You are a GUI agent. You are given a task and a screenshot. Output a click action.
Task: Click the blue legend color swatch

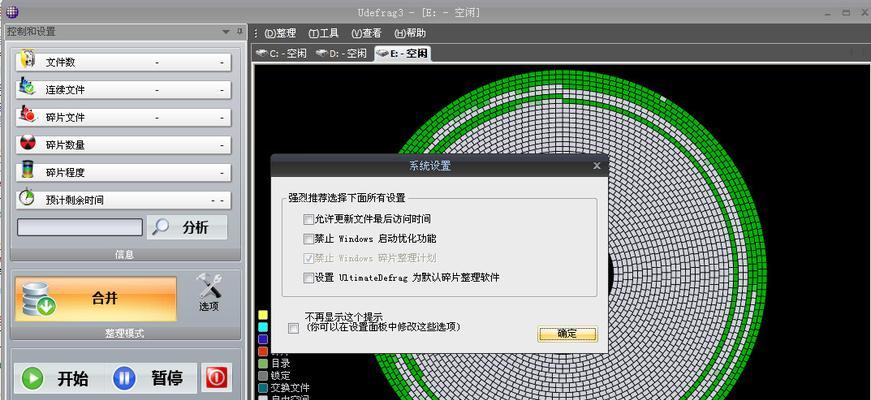coord(263,339)
